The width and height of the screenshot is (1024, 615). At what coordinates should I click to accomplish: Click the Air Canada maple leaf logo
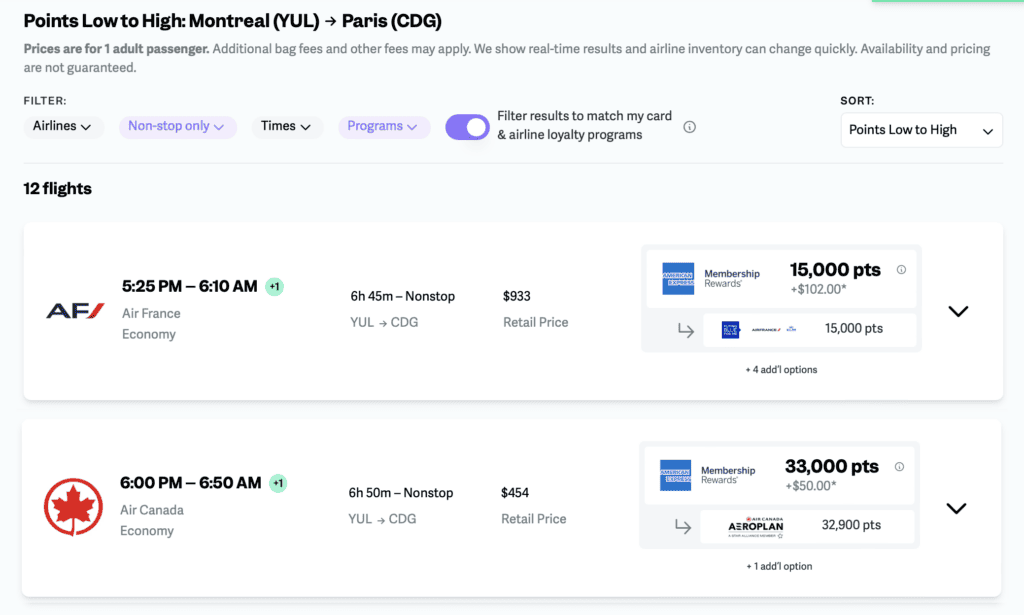tap(73, 507)
